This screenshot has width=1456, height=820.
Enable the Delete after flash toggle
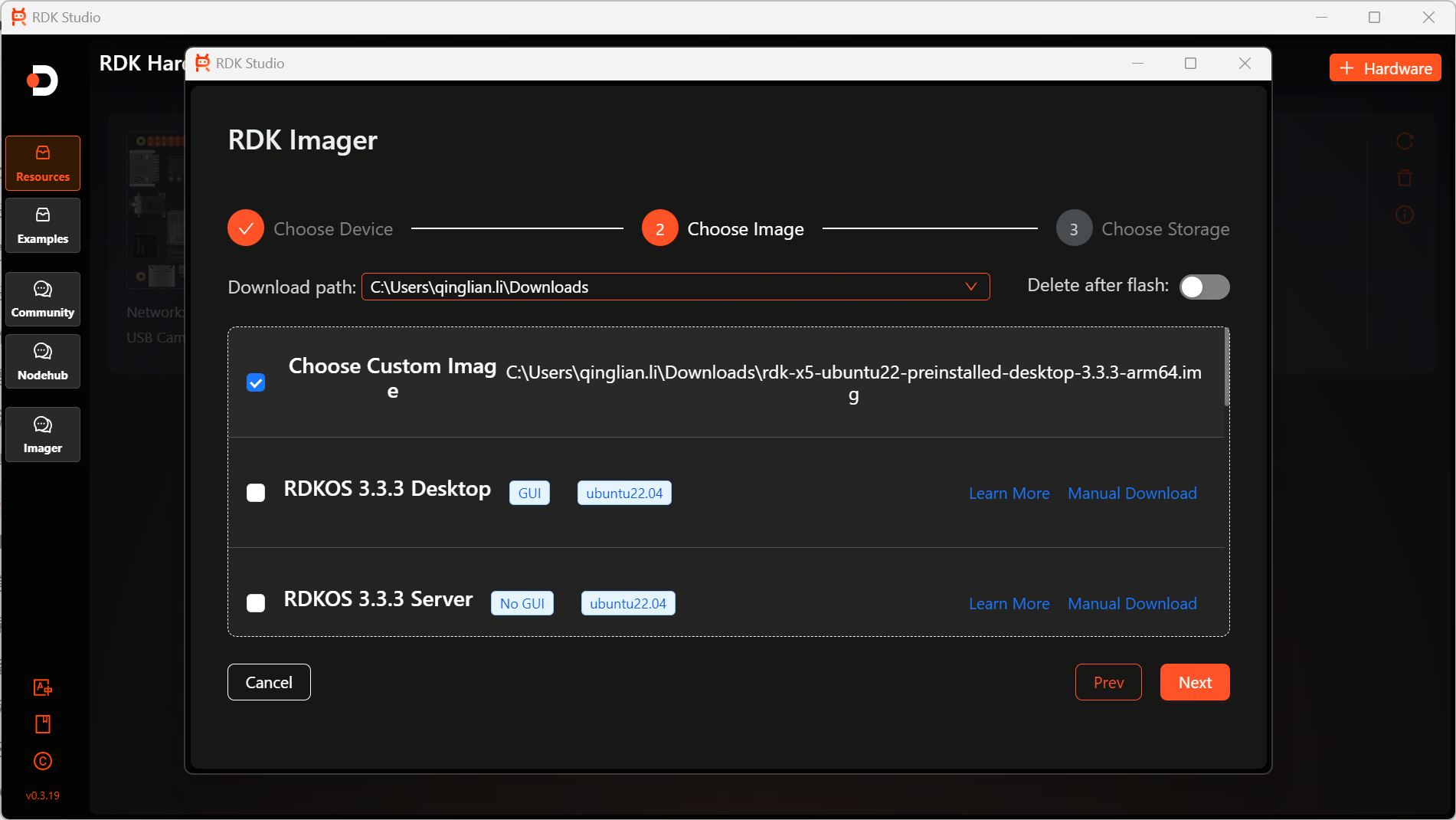(1204, 287)
